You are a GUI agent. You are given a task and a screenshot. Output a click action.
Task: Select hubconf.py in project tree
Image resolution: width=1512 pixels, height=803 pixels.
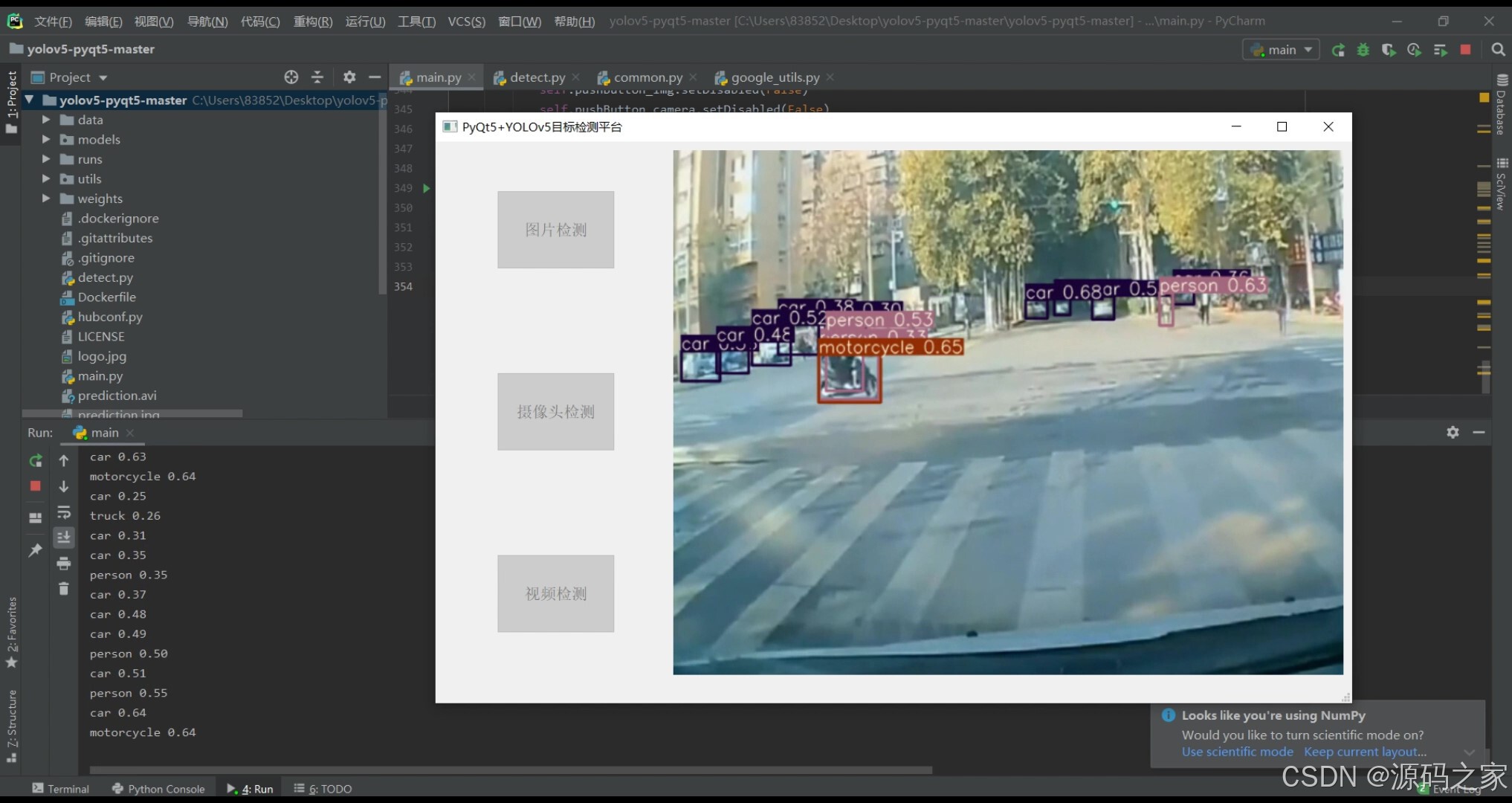(x=109, y=317)
